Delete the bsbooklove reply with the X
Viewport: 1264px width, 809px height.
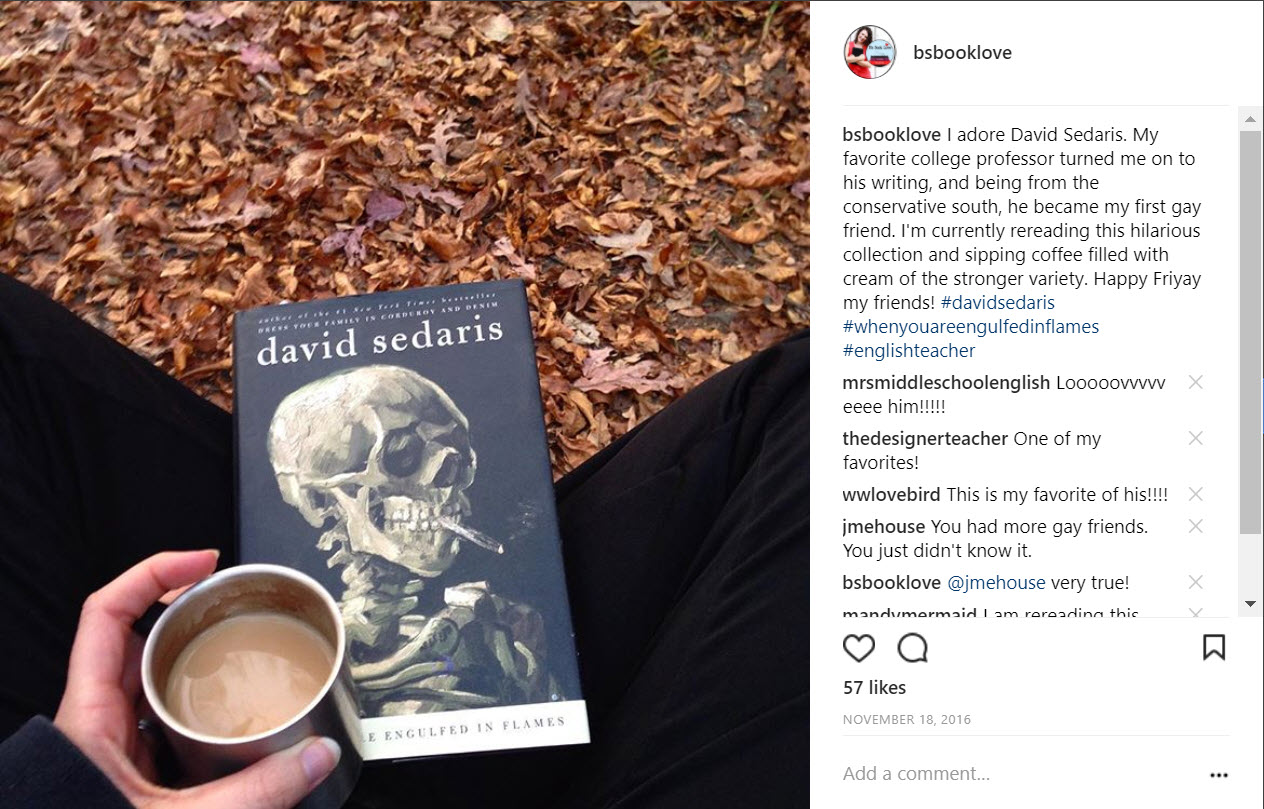[x=1195, y=582]
